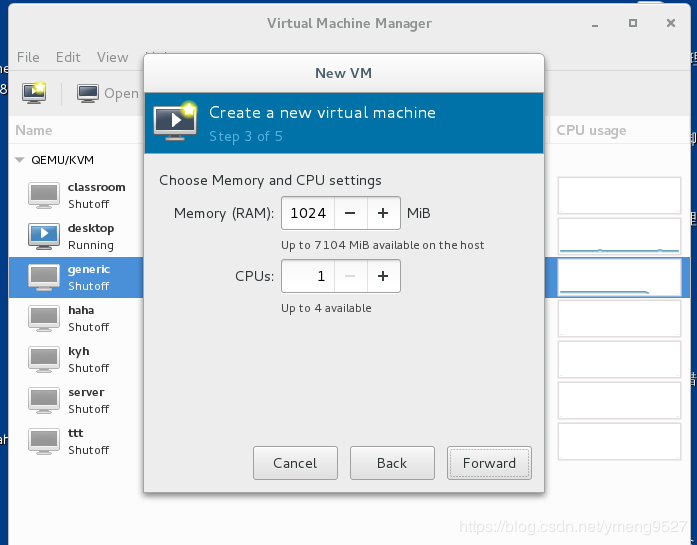
Task: Click CPU usage graph for classroom VM
Action: [x=619, y=195]
